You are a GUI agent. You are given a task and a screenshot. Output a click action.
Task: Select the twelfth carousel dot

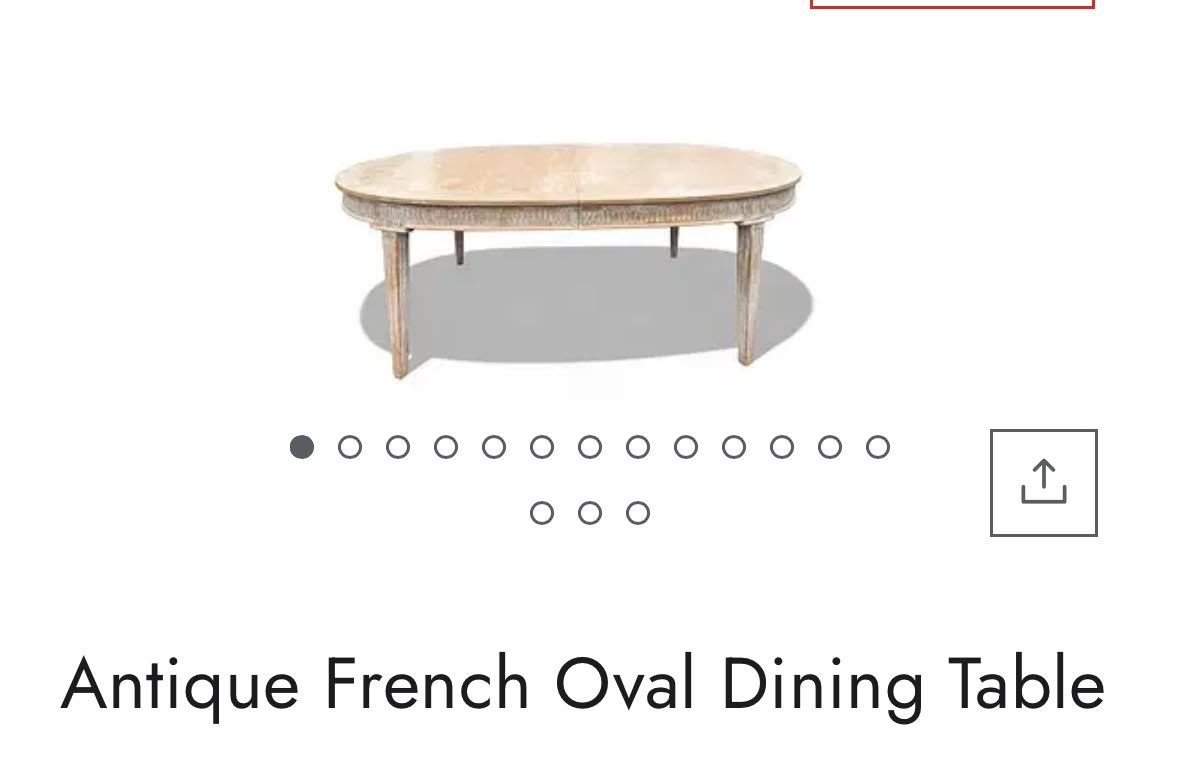pos(830,447)
